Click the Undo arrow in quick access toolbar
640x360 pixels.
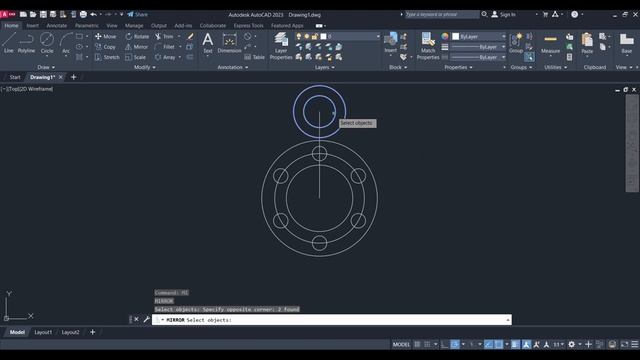tap(93, 14)
